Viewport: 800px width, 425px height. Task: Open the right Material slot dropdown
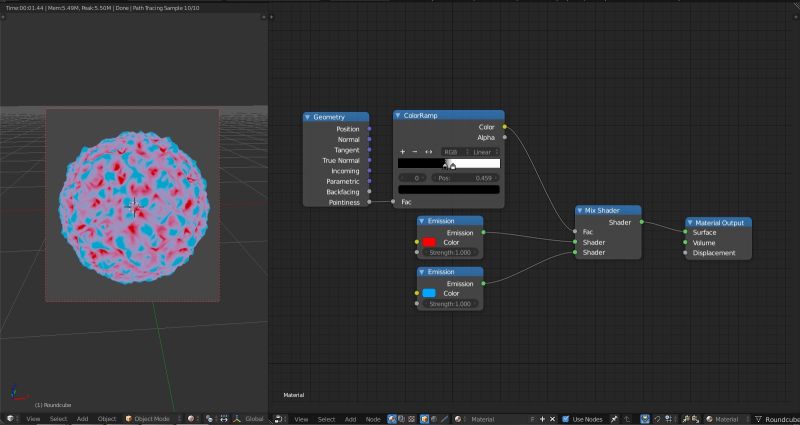pos(727,419)
